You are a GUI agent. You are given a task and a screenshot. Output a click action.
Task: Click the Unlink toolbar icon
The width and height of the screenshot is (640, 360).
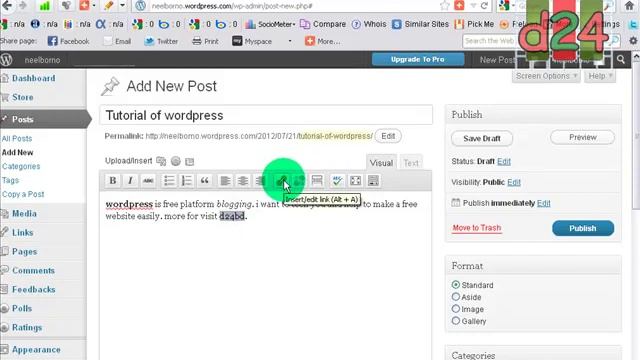[x=299, y=181]
